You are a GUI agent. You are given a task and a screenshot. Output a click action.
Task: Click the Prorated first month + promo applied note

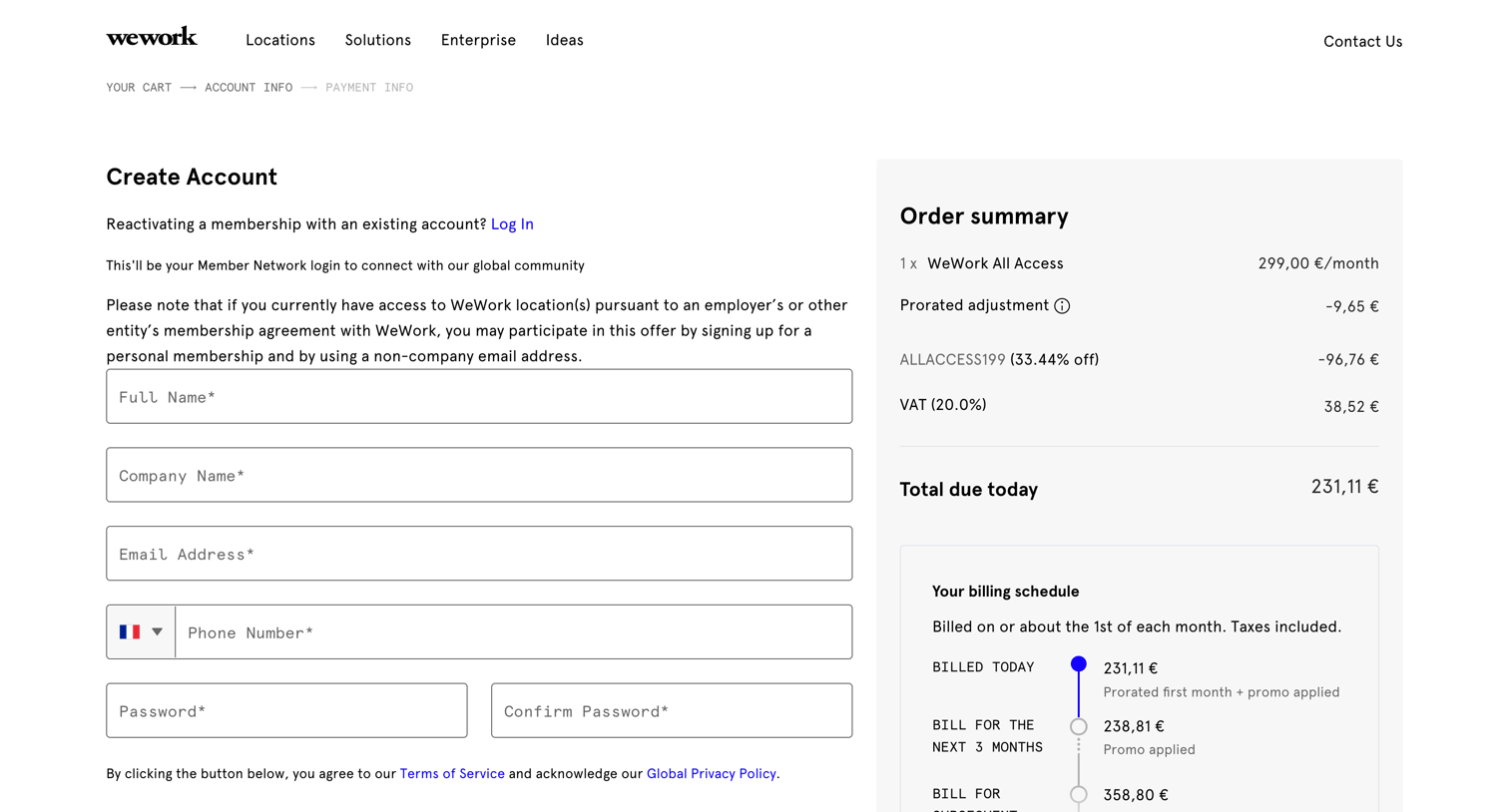[x=1222, y=692]
